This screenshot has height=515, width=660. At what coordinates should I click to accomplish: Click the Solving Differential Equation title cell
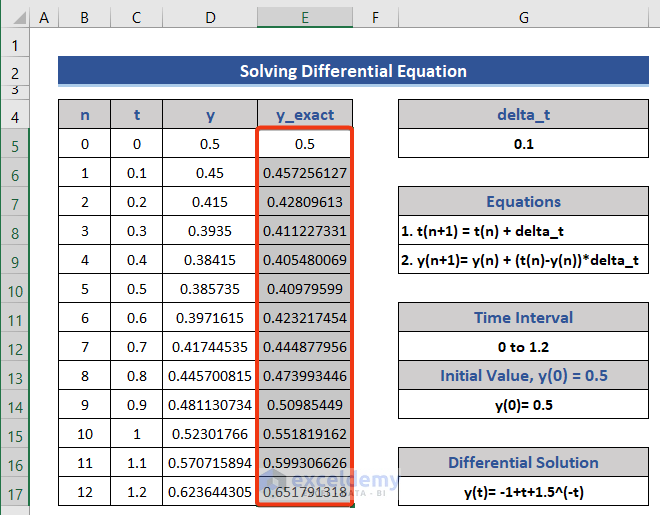click(x=353, y=71)
